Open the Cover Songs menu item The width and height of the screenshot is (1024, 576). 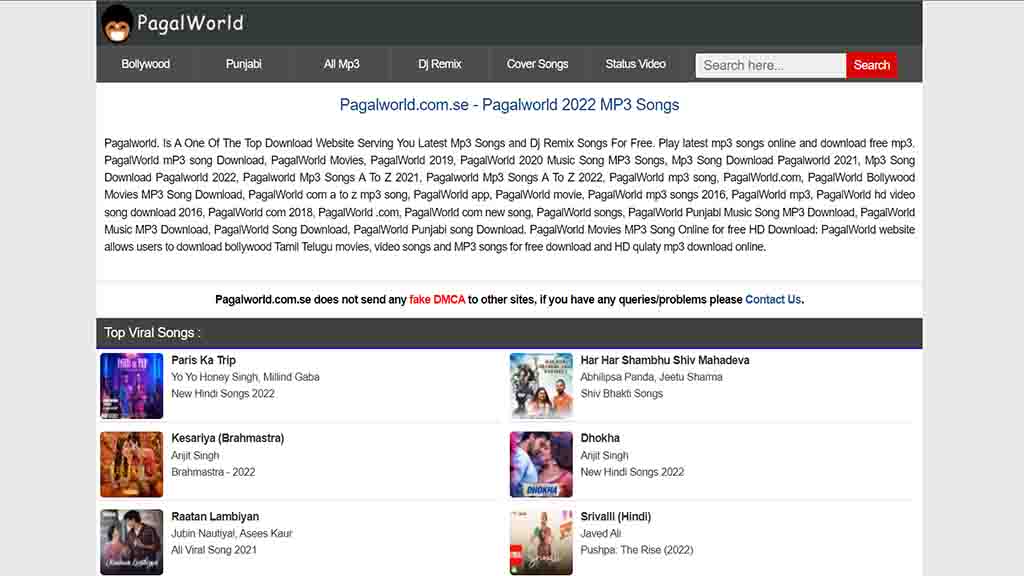(x=537, y=64)
